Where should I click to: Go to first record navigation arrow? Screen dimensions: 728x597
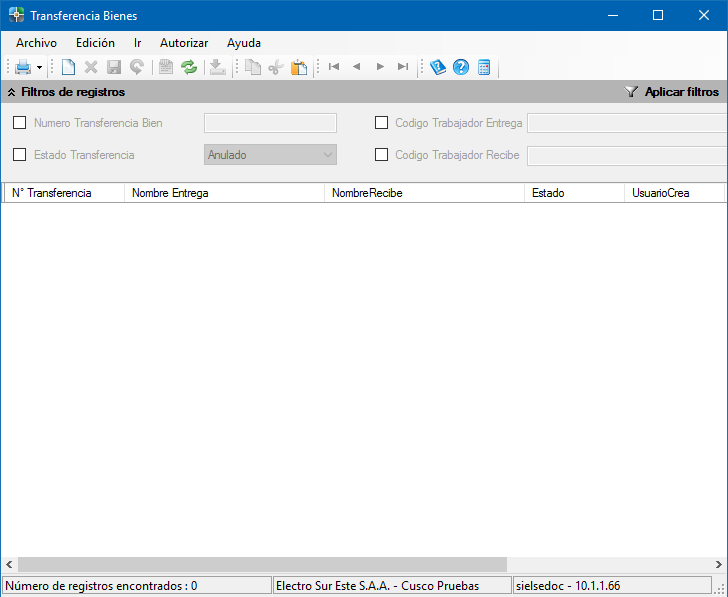(x=334, y=67)
